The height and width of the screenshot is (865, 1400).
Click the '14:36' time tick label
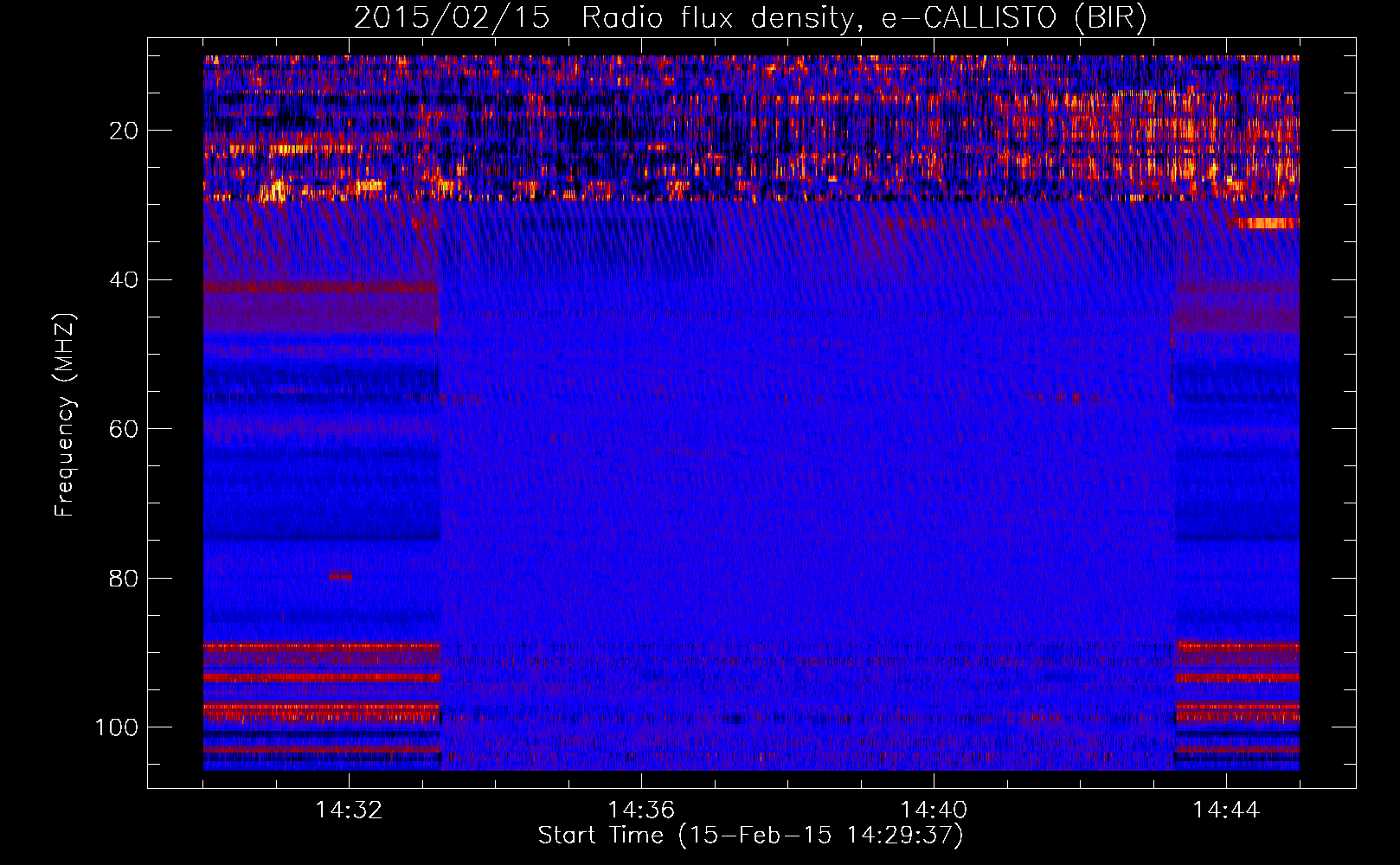[x=641, y=811]
